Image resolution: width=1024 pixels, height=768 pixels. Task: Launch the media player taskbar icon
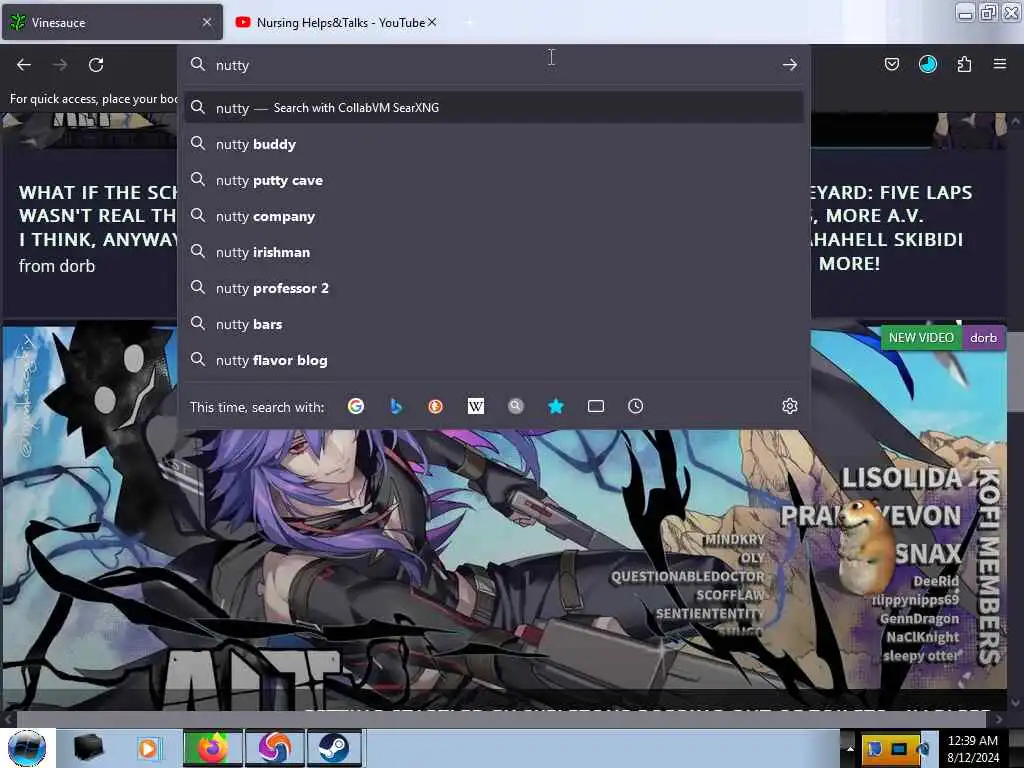pos(148,748)
